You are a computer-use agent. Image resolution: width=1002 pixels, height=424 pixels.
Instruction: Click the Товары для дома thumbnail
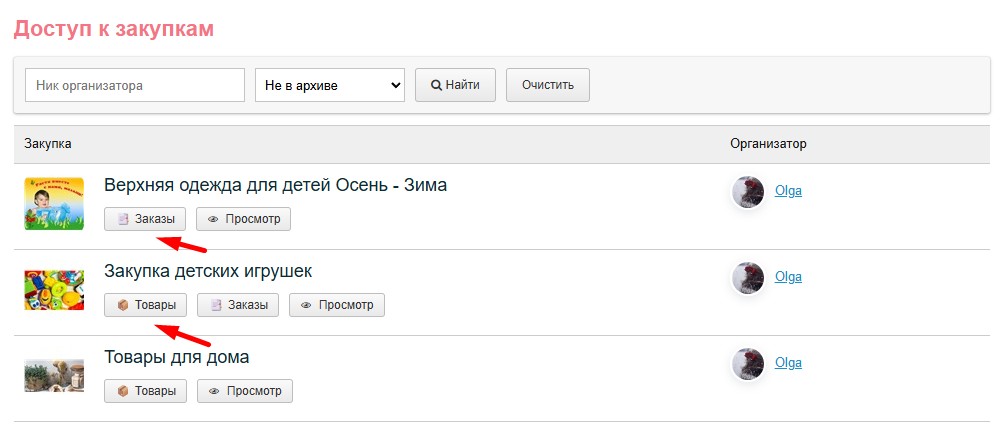pyautogui.click(x=54, y=375)
